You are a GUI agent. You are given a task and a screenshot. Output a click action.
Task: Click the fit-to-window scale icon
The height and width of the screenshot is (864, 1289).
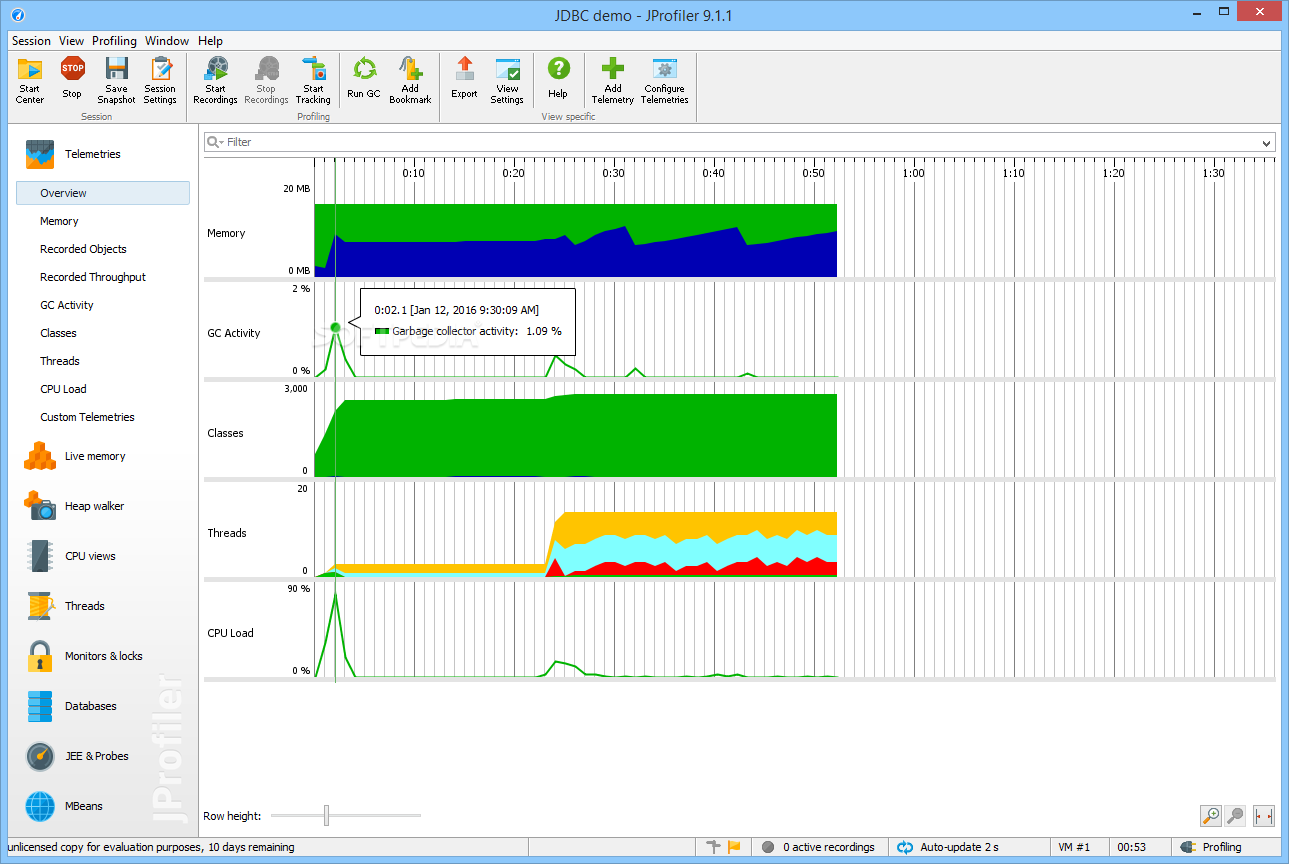(x=1264, y=816)
